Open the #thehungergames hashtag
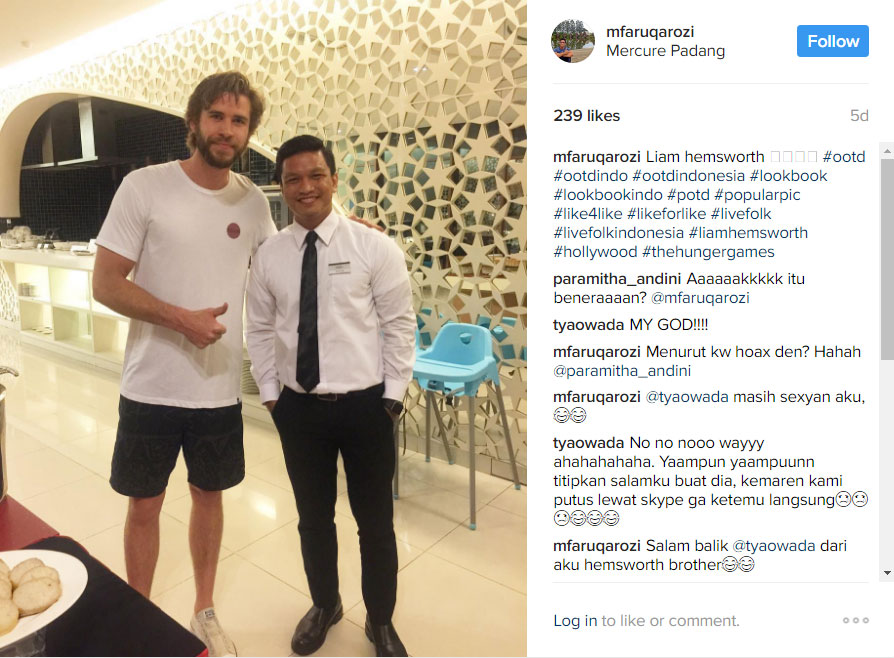Viewport: 894px width, 658px height. pos(708,252)
